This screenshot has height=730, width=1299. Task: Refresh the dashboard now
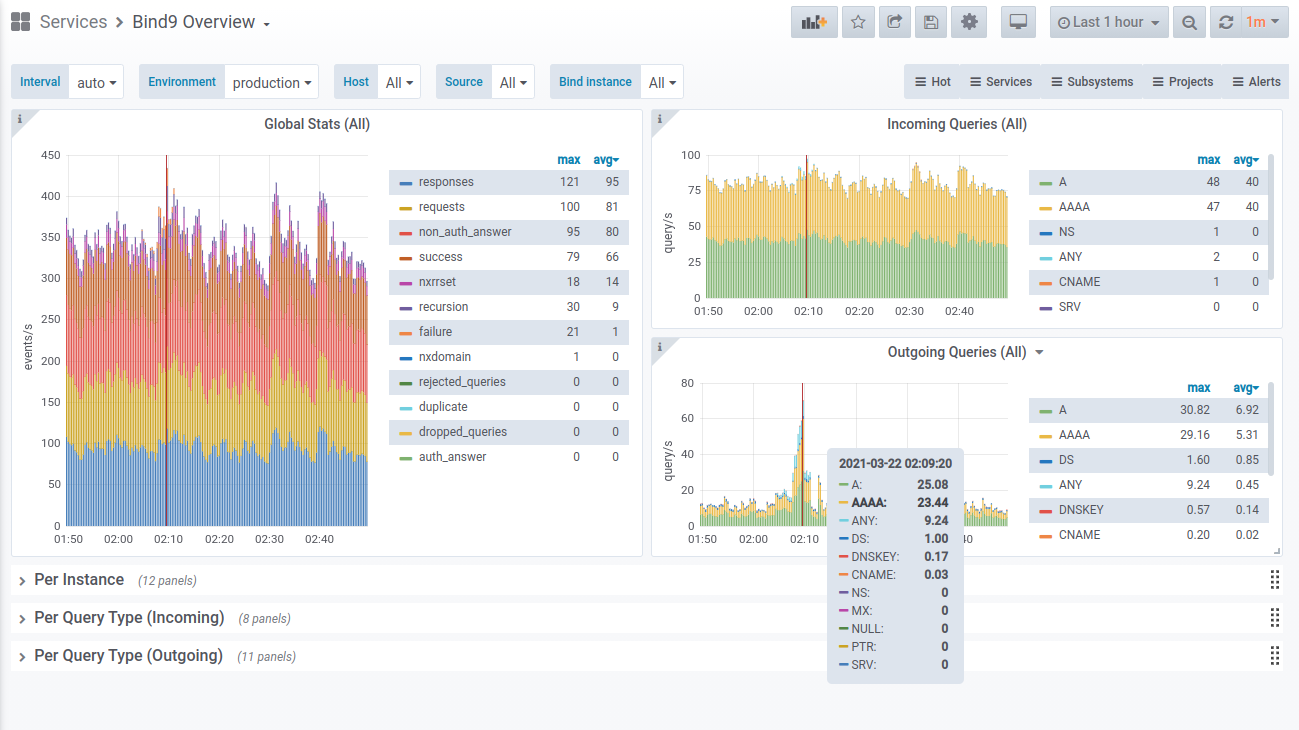(x=1226, y=22)
